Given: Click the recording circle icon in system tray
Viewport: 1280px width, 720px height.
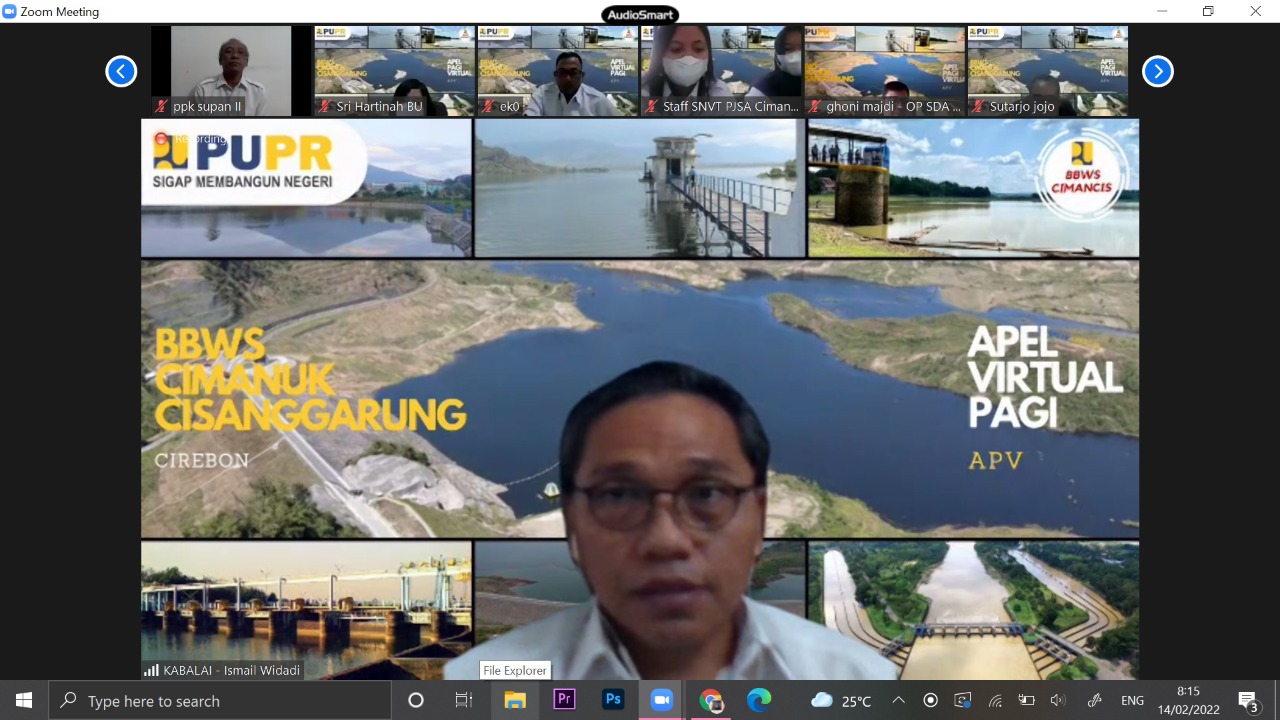Looking at the screenshot, I should 931,700.
